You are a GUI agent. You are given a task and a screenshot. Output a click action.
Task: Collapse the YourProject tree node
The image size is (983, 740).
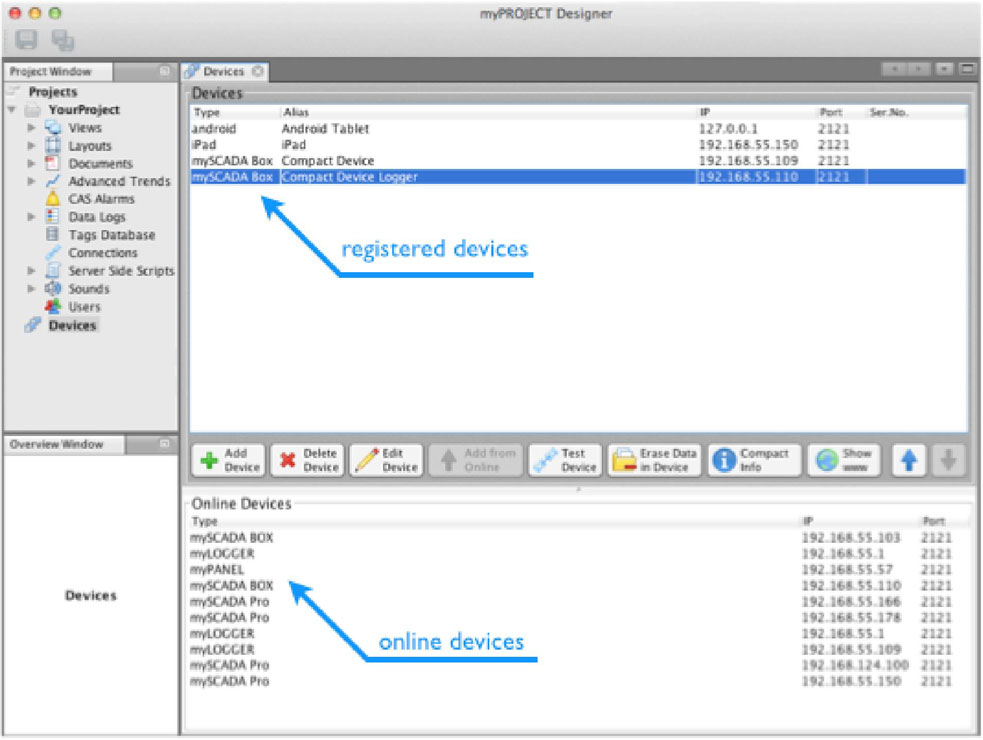pos(12,110)
